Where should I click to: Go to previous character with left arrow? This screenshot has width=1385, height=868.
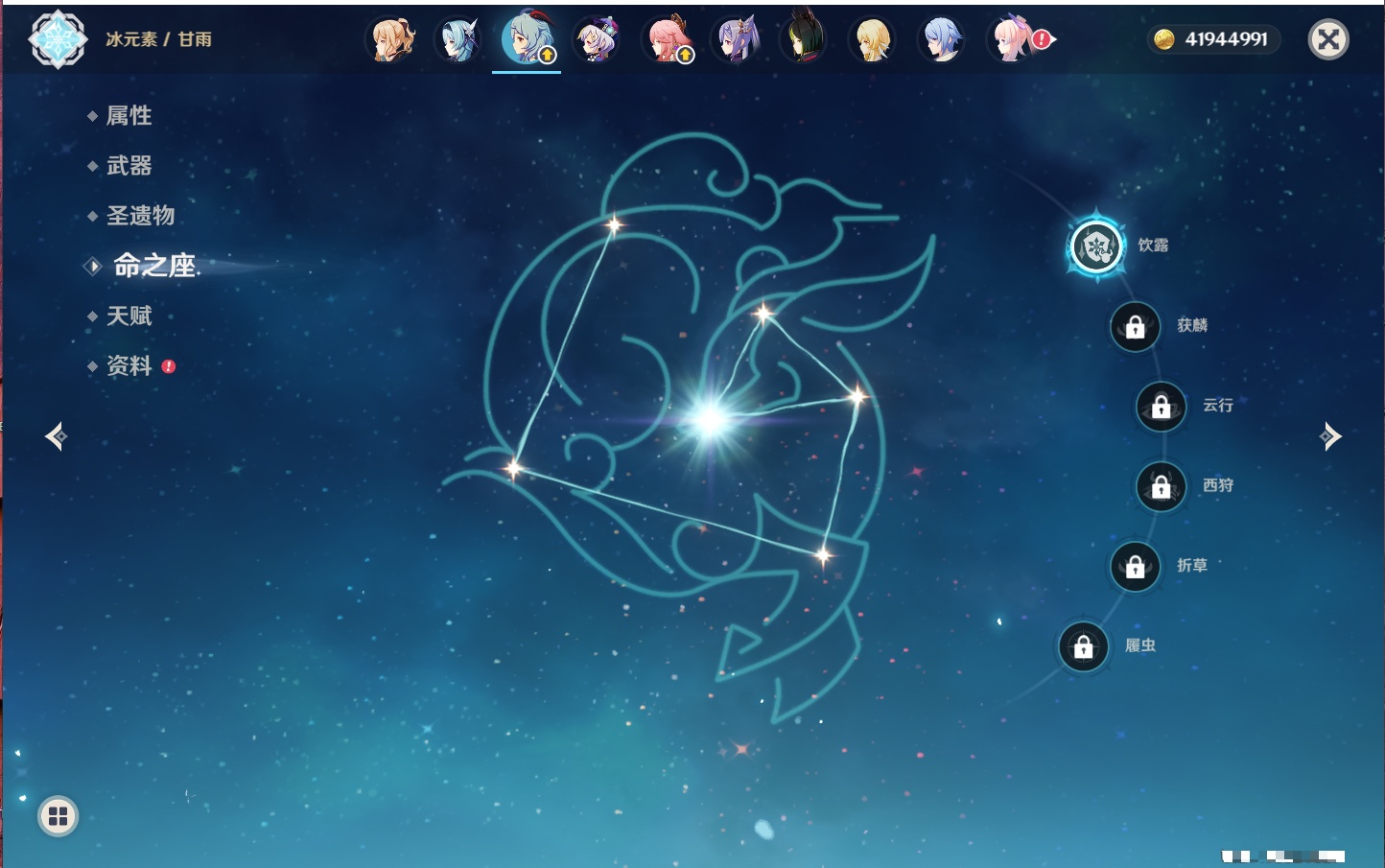[56, 436]
